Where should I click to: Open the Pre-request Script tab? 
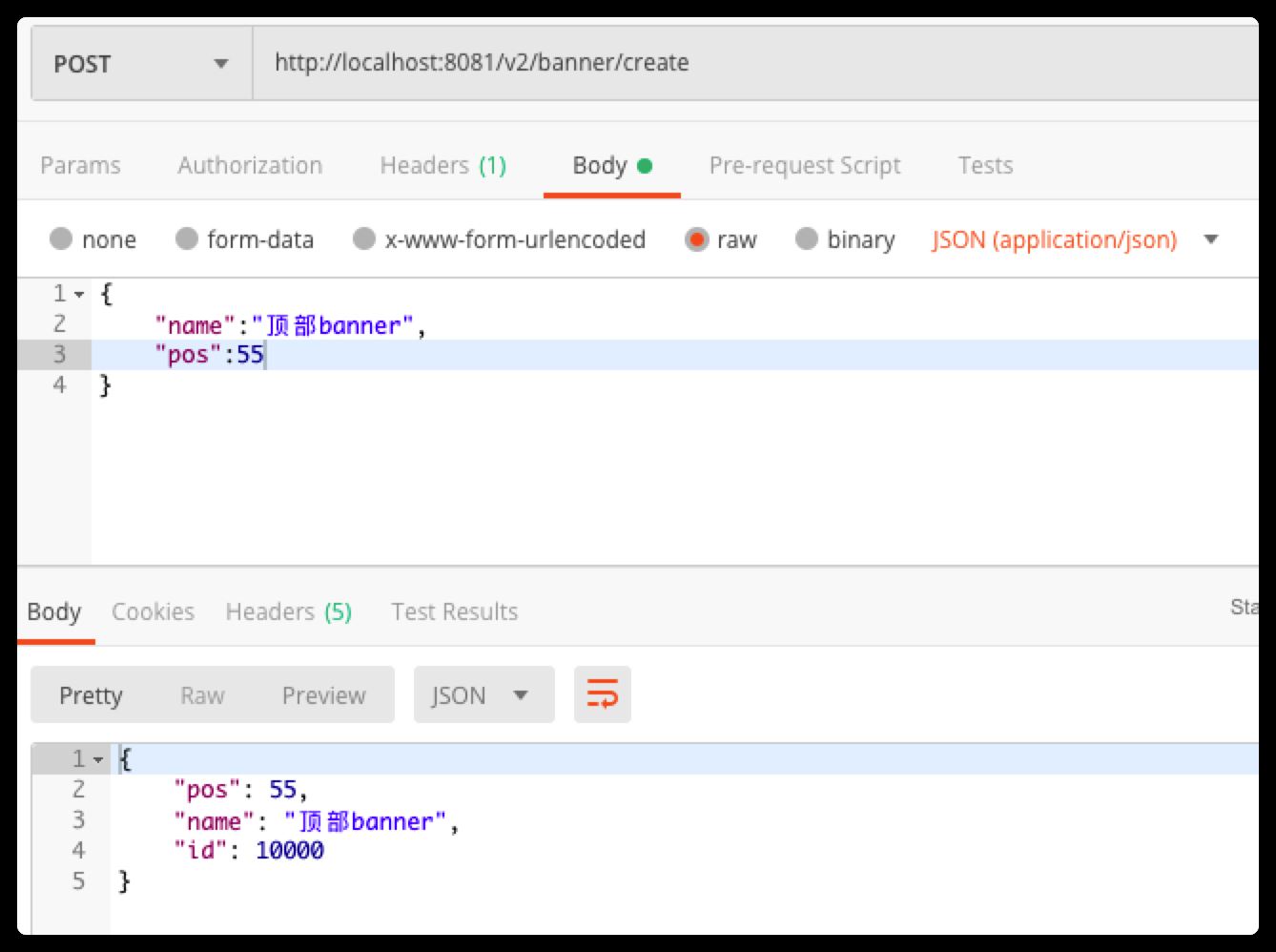(805, 165)
